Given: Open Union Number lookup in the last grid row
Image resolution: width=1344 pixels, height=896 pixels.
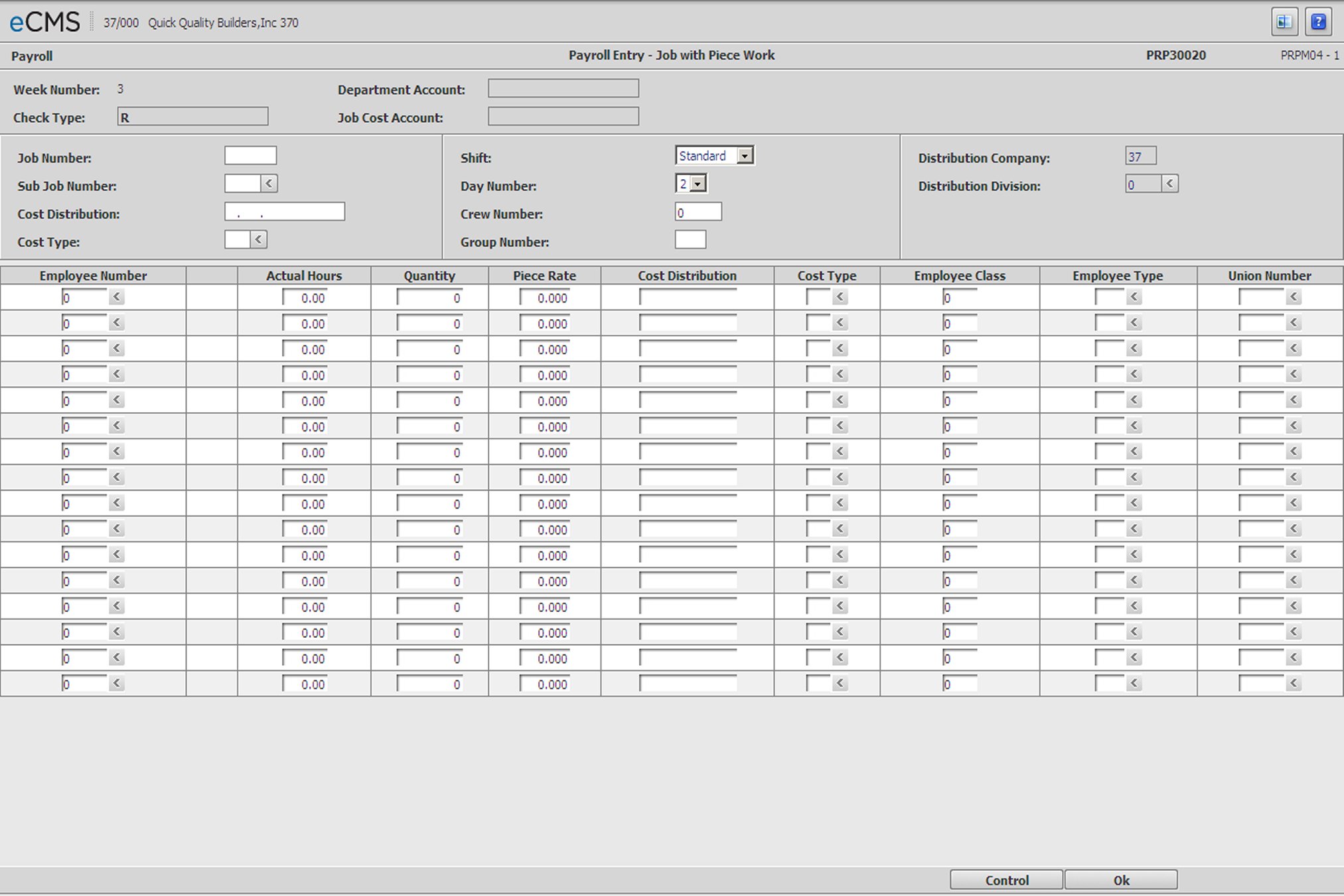Looking at the screenshot, I should [1294, 684].
